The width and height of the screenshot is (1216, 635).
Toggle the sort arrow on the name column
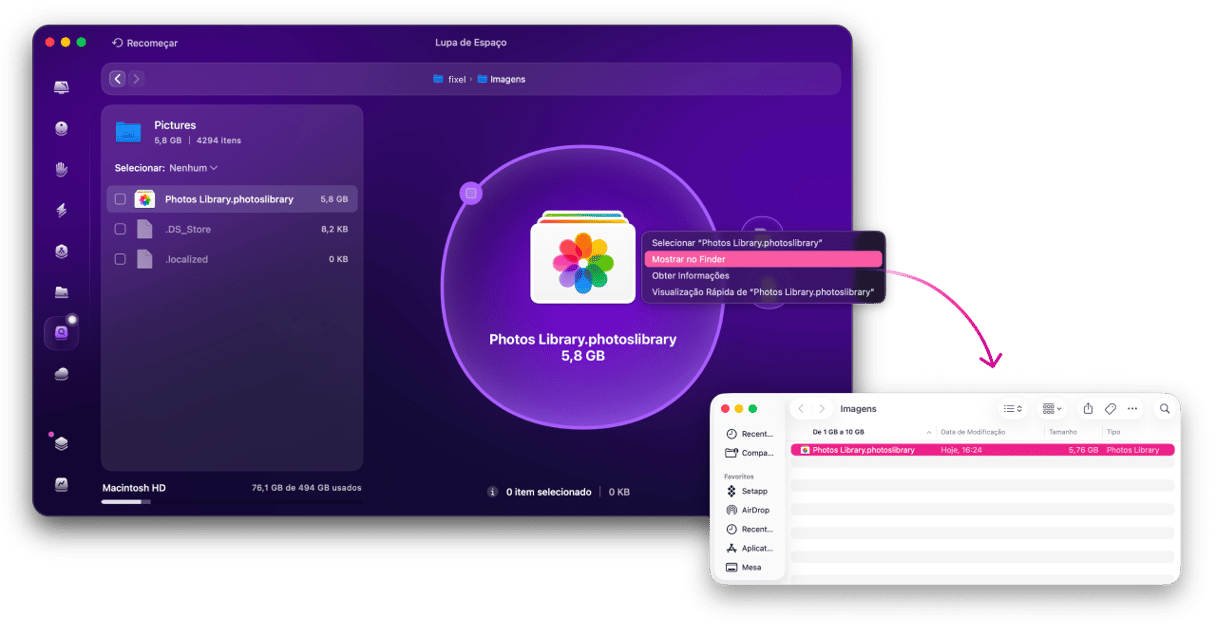click(x=929, y=433)
